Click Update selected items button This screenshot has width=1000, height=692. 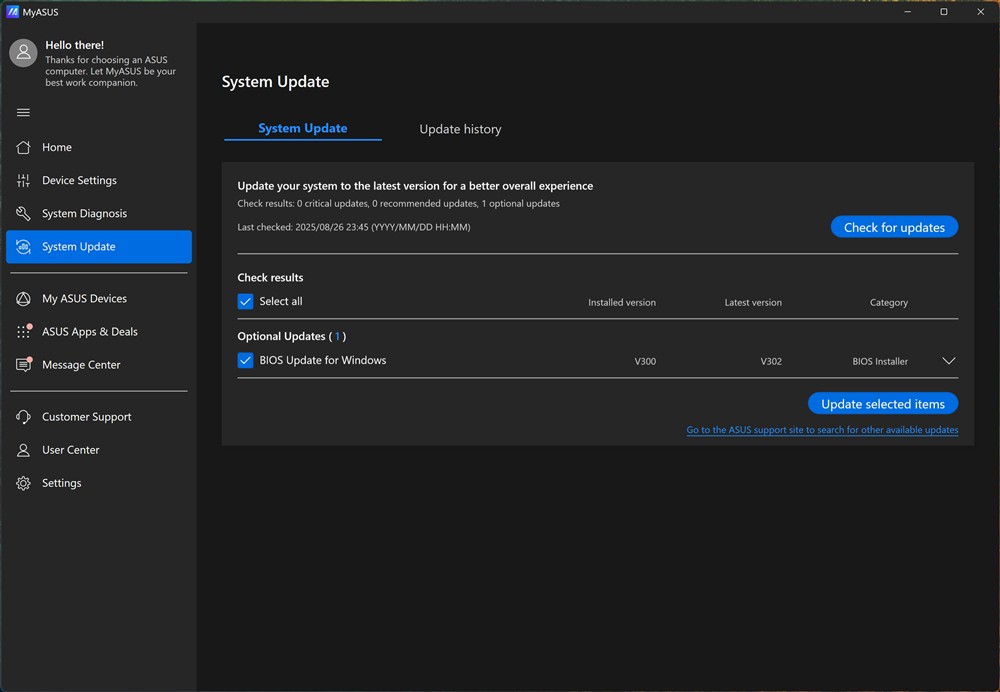tap(882, 404)
